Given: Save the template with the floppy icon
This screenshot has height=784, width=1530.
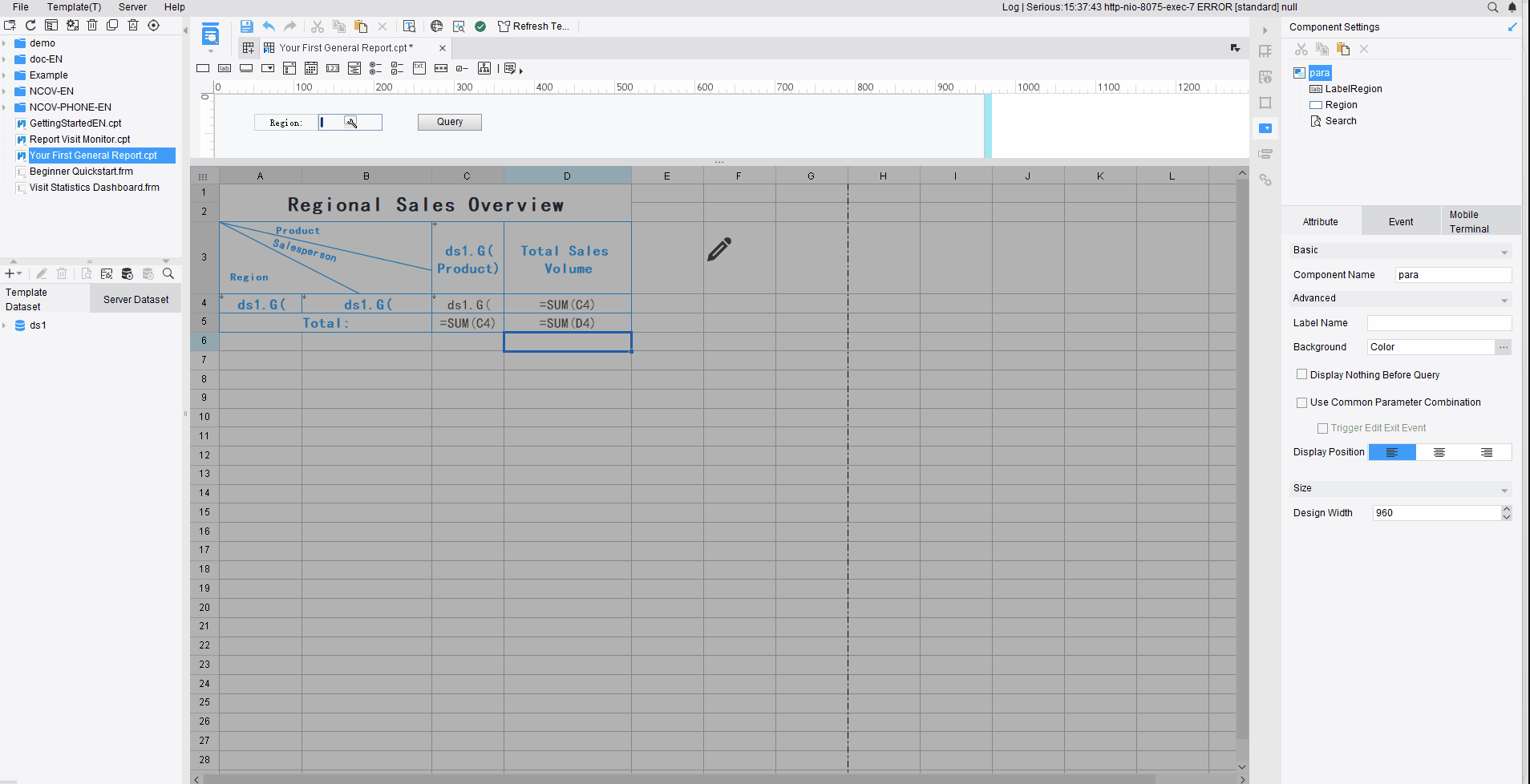Looking at the screenshot, I should [x=247, y=26].
